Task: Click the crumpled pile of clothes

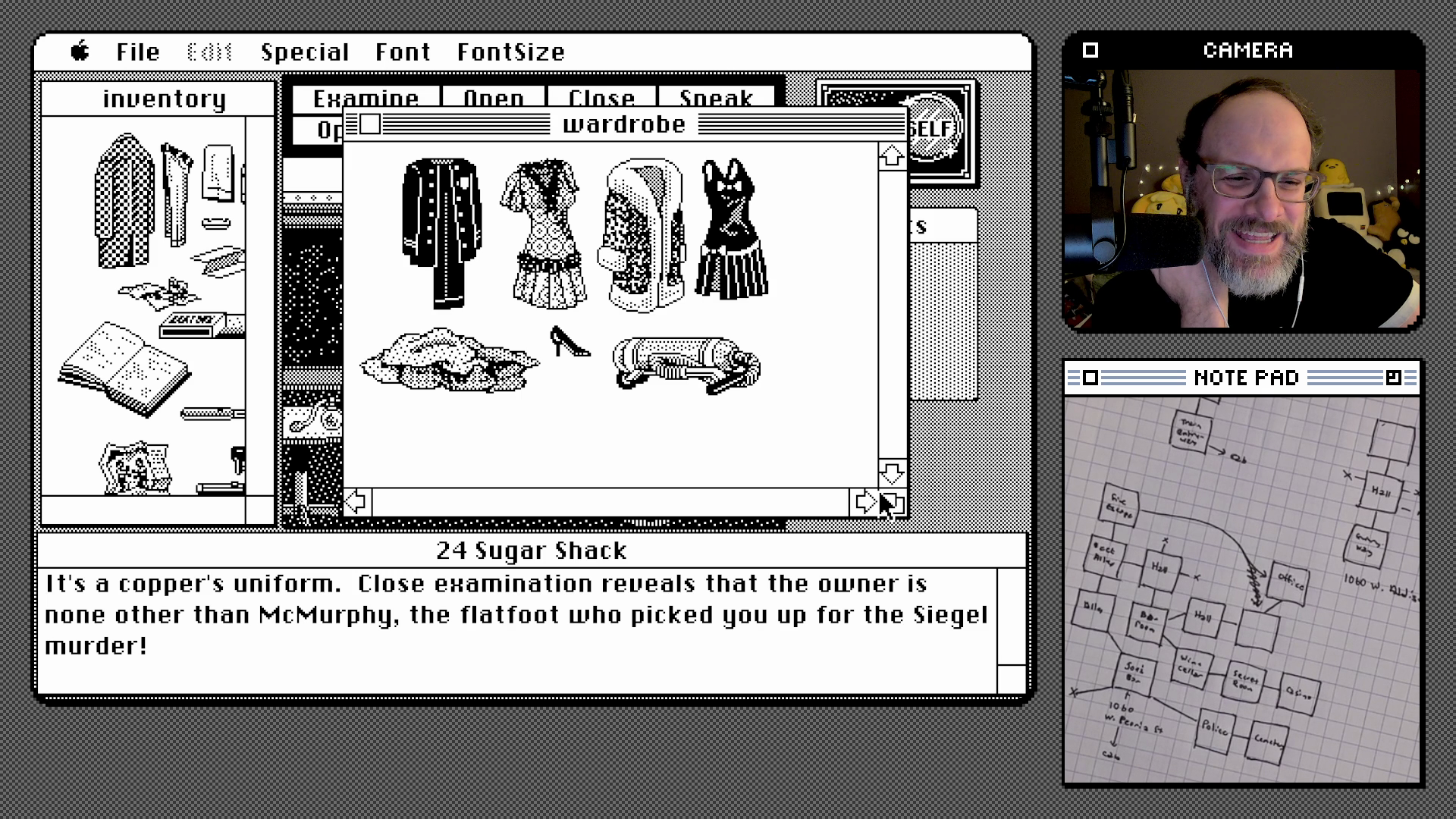Action: pyautogui.click(x=449, y=361)
